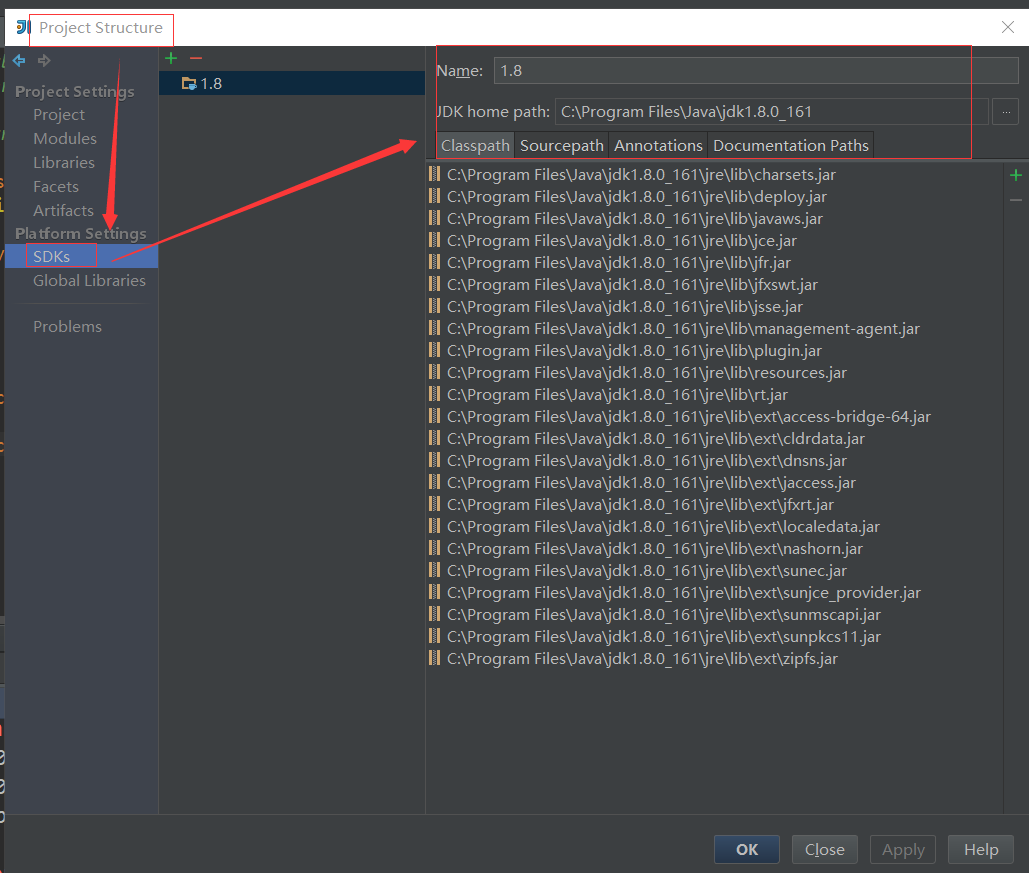The height and width of the screenshot is (873, 1029).
Task: Close the Project Structure dialog window
Action: click(x=1008, y=27)
